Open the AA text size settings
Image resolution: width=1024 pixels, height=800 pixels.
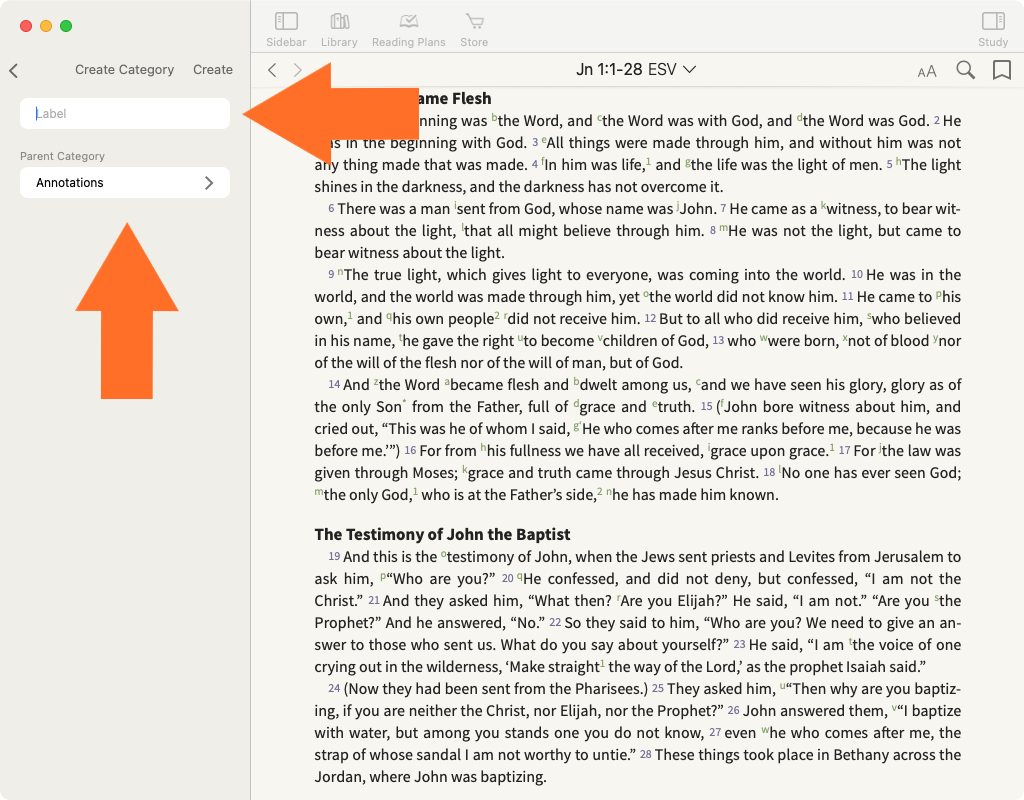tap(927, 70)
